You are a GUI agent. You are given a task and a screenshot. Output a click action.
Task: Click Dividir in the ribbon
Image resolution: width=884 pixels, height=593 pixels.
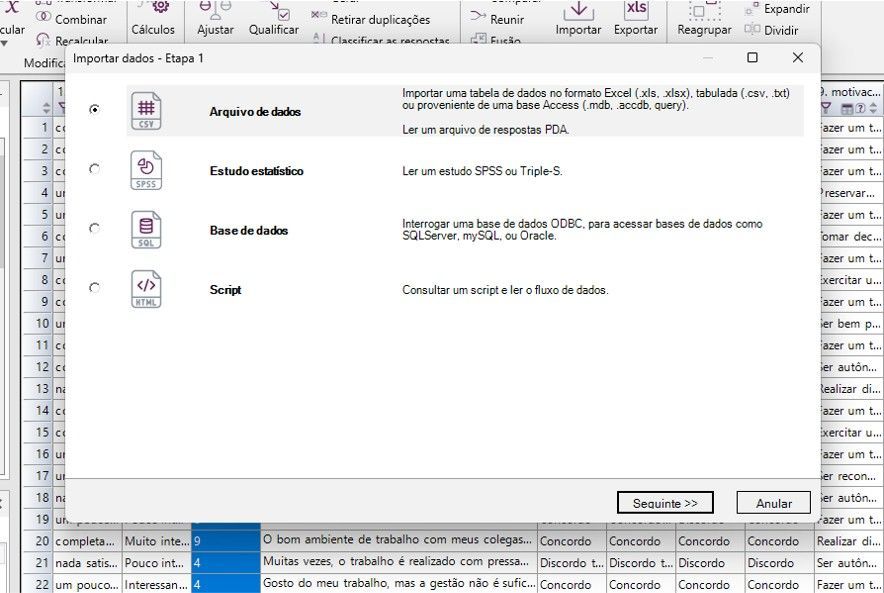point(771,30)
